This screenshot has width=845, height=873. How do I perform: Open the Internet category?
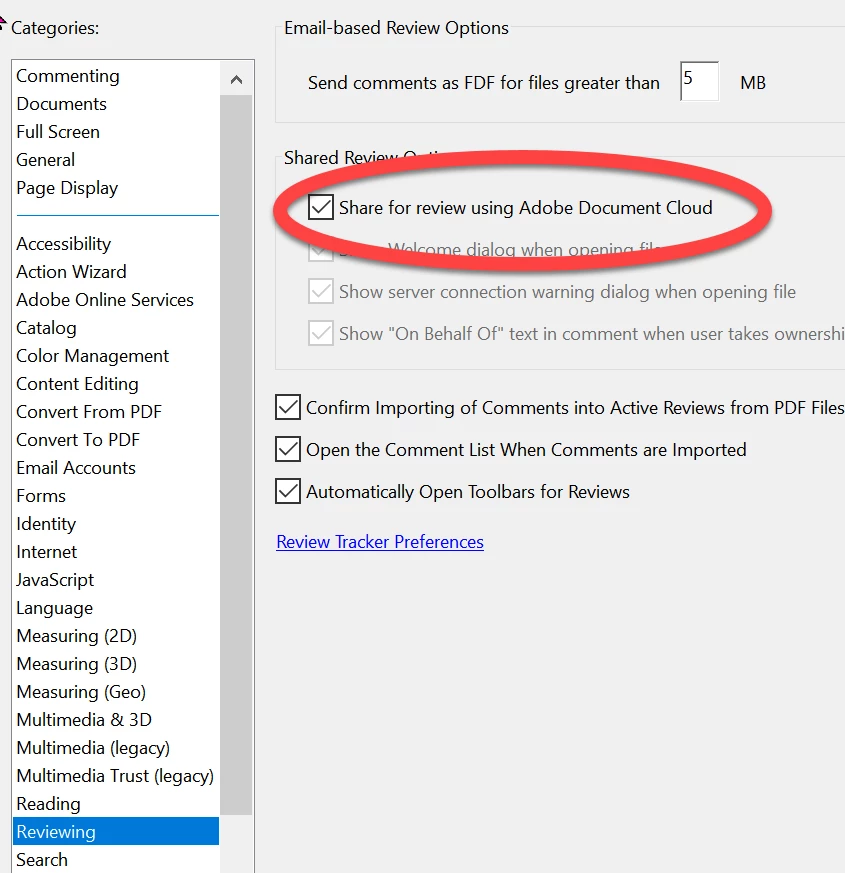46,552
